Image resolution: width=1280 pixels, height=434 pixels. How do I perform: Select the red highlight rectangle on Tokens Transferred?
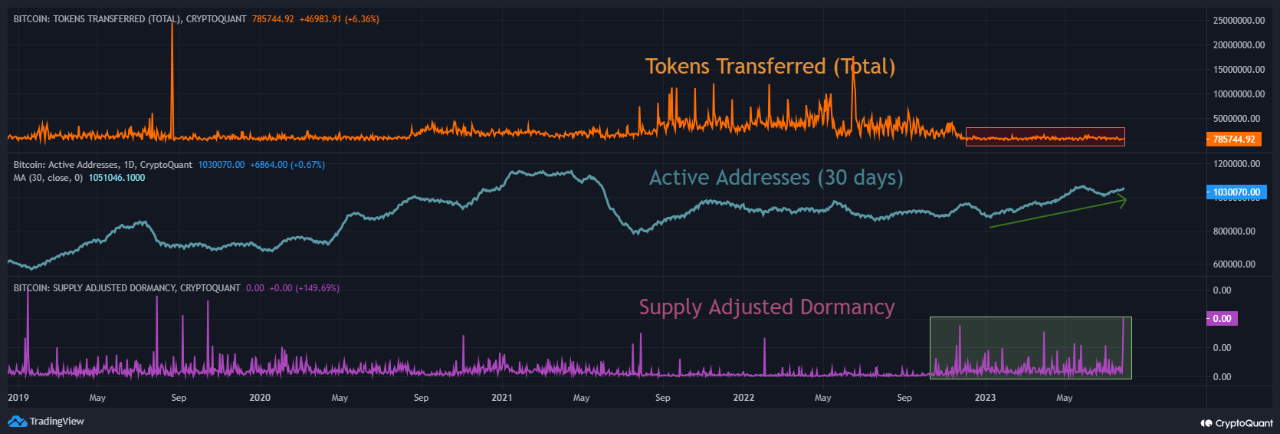pos(1045,137)
